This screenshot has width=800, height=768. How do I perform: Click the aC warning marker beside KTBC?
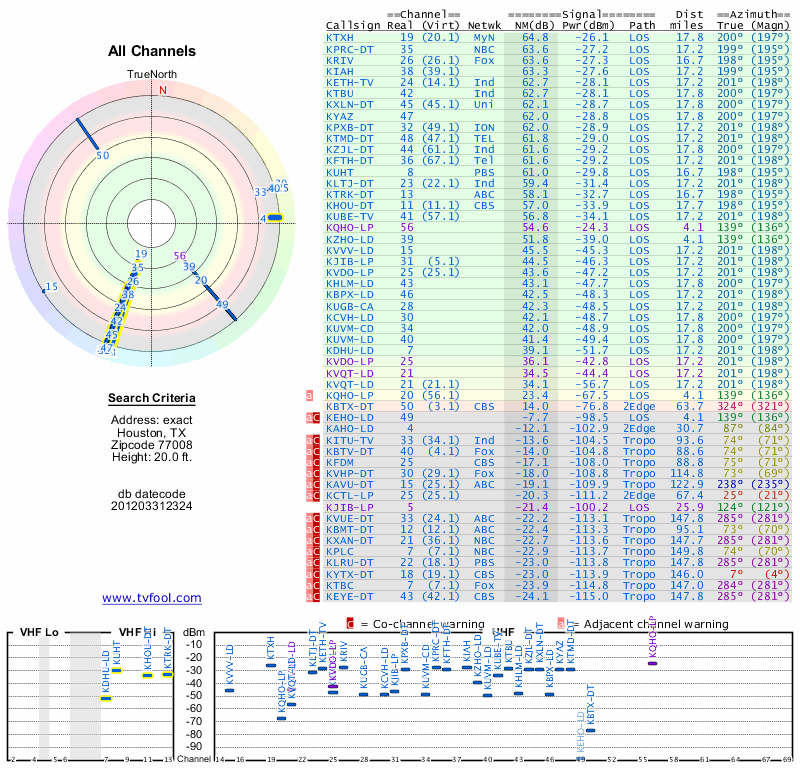coord(313,585)
